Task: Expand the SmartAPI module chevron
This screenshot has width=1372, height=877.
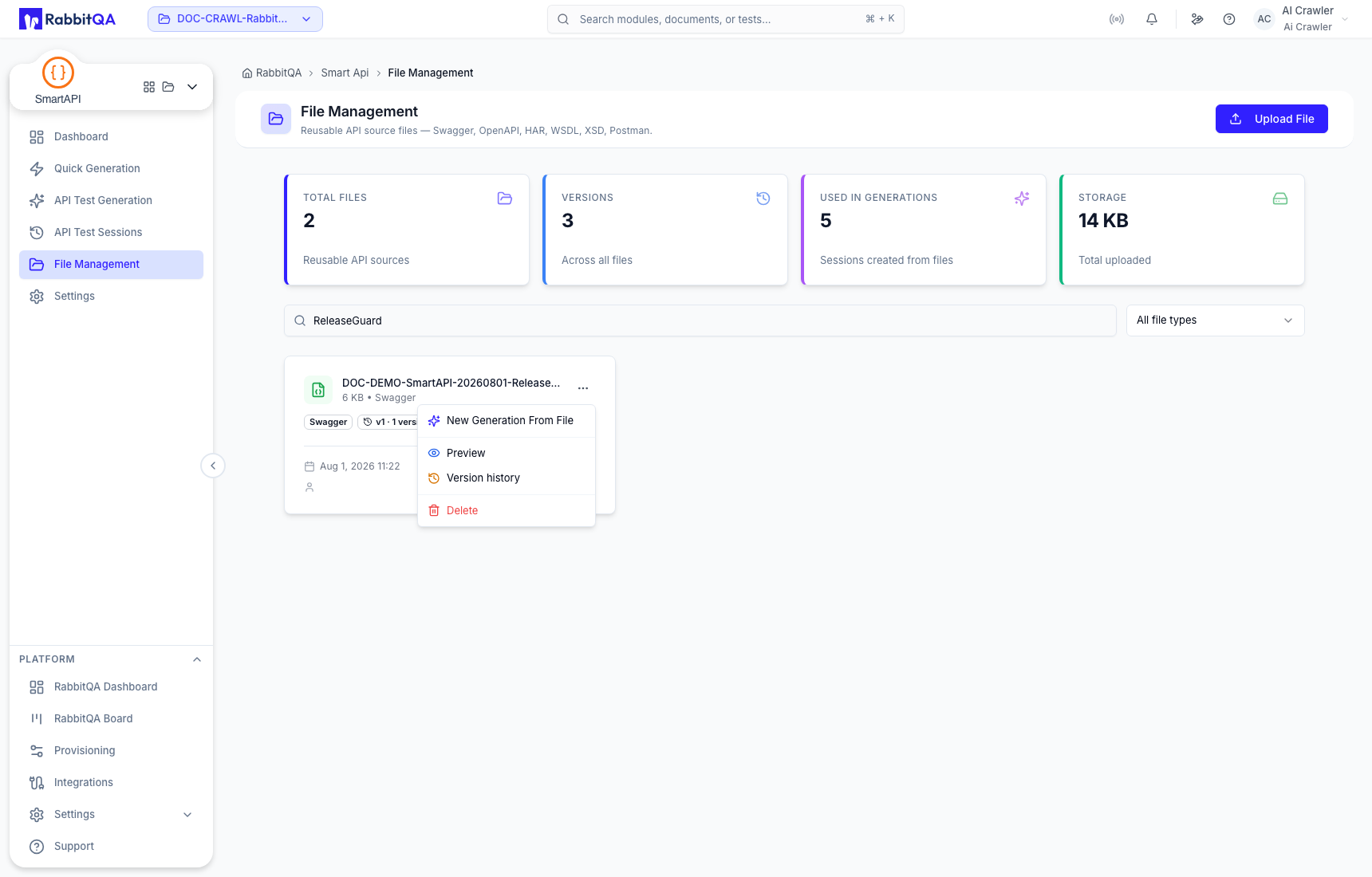Action: 192,87
